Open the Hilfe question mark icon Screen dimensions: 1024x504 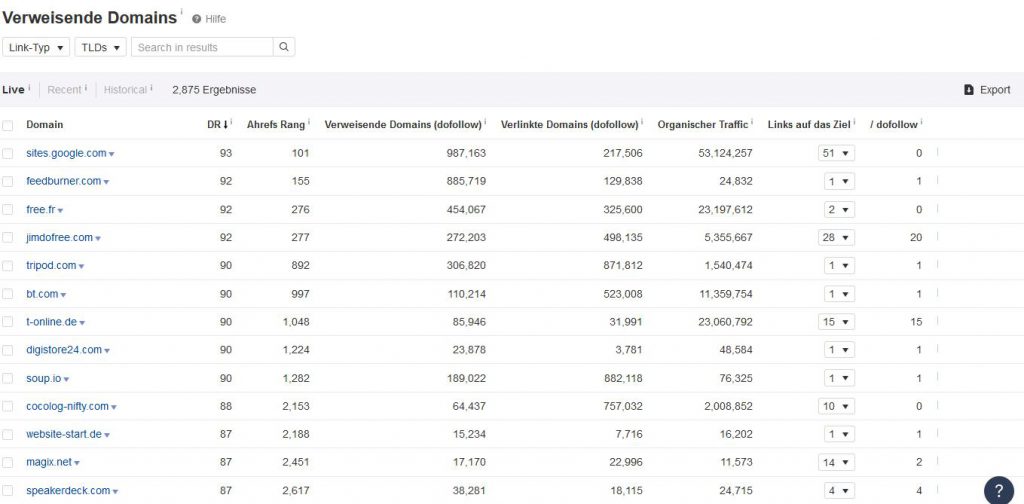coord(197,20)
